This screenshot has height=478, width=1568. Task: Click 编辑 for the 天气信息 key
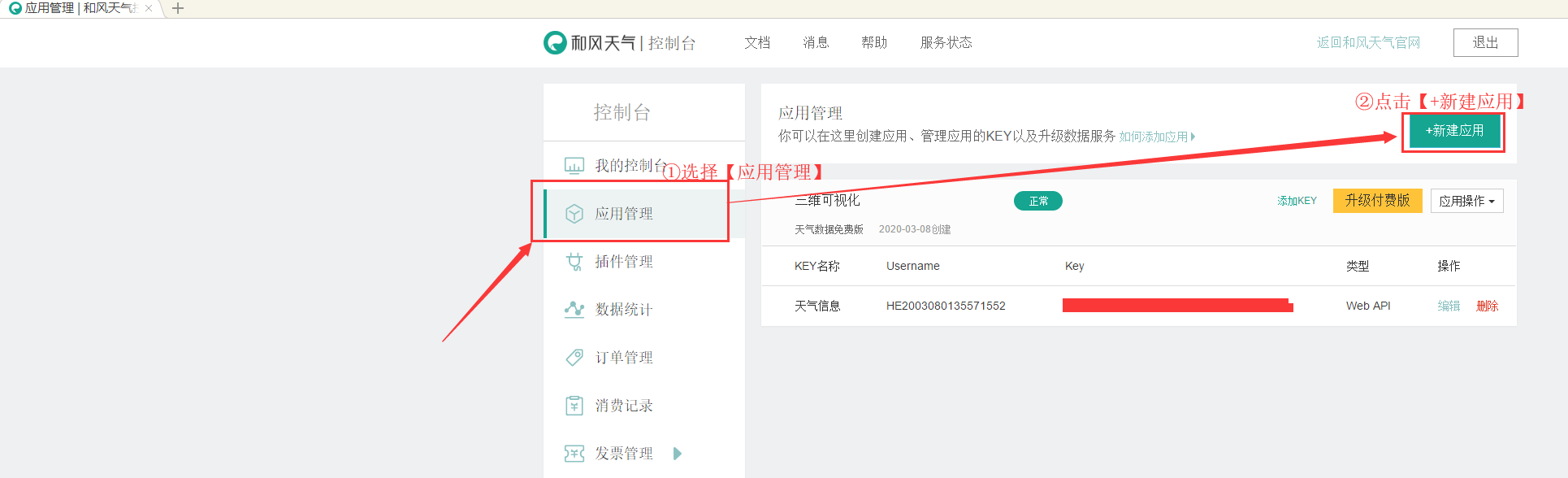[1449, 306]
